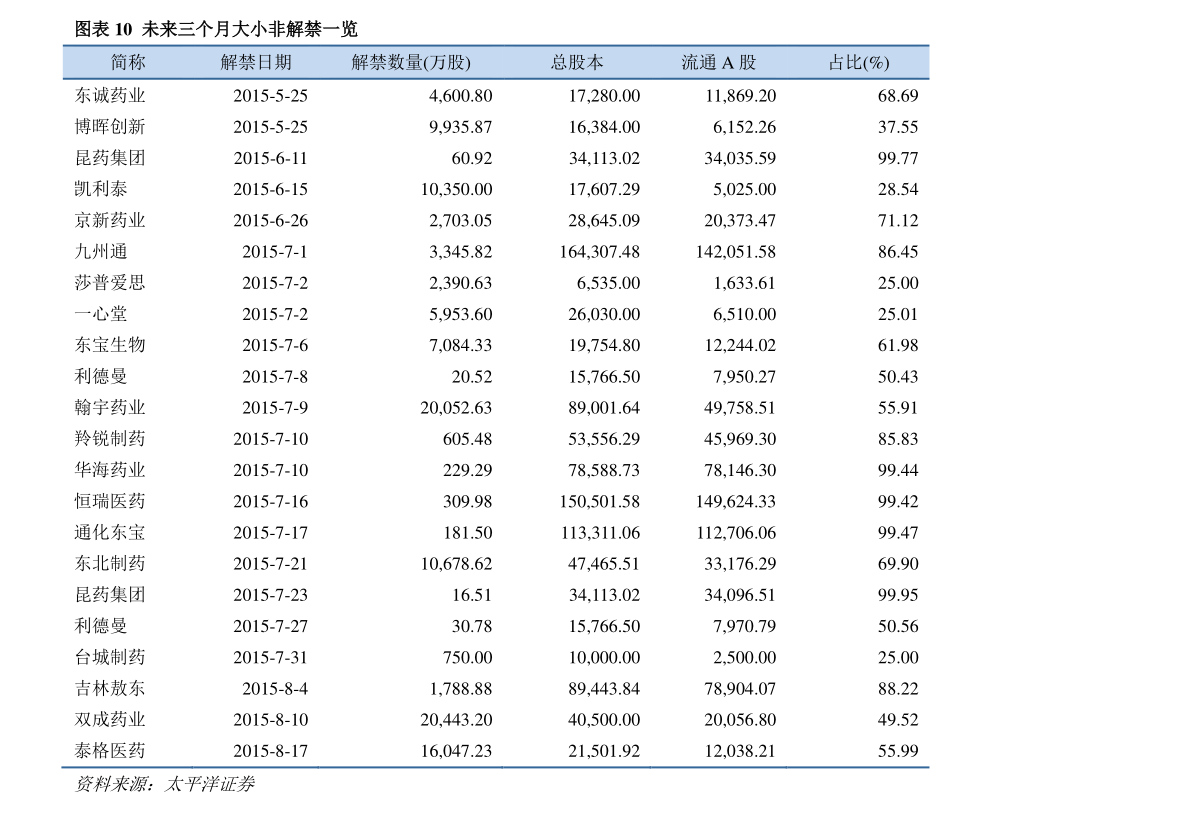Click the percentage value 88.22
The image size is (1191, 813).
click(898, 688)
